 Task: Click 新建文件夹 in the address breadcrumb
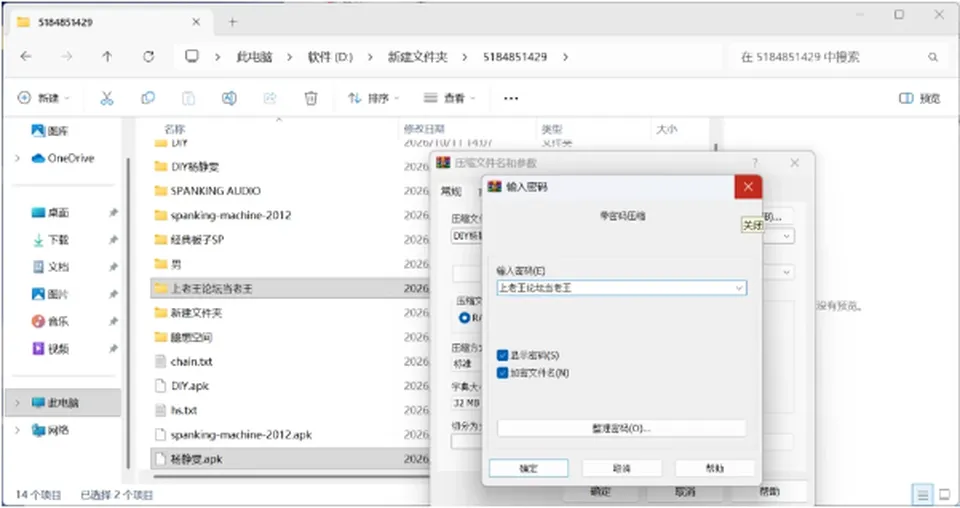pyautogui.click(x=418, y=57)
